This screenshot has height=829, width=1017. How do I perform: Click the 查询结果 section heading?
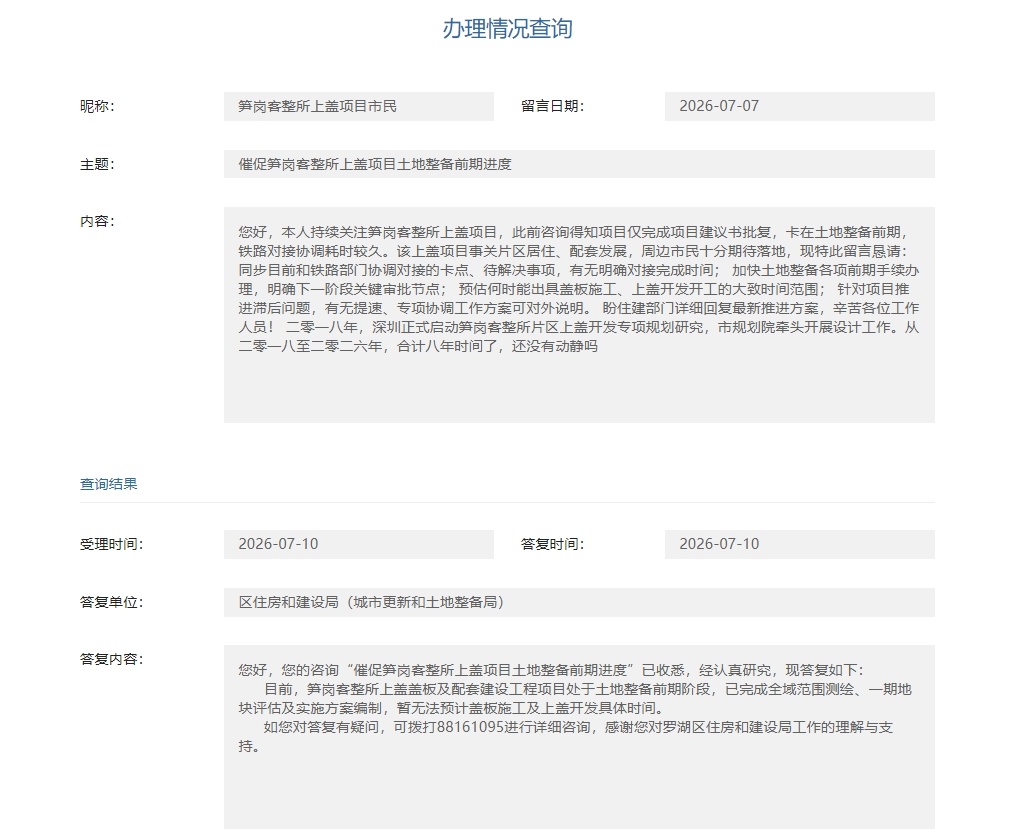tap(108, 484)
